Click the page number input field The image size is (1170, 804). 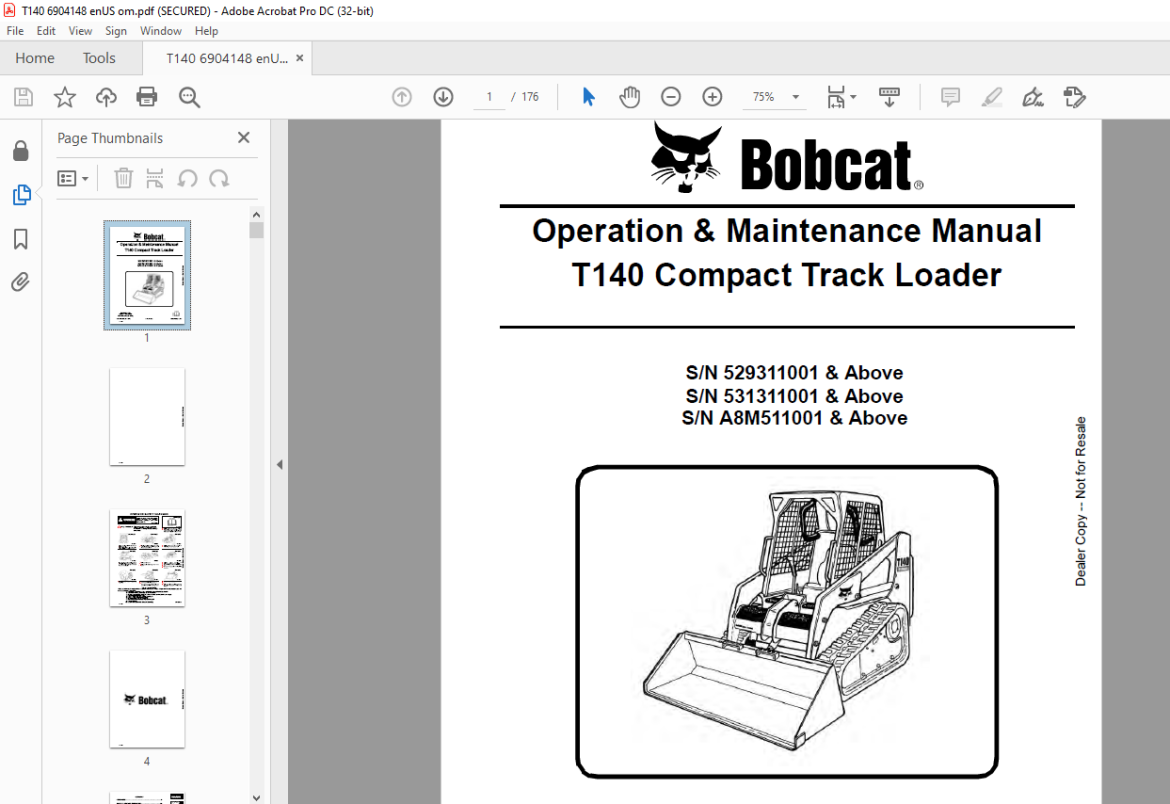[x=489, y=97]
